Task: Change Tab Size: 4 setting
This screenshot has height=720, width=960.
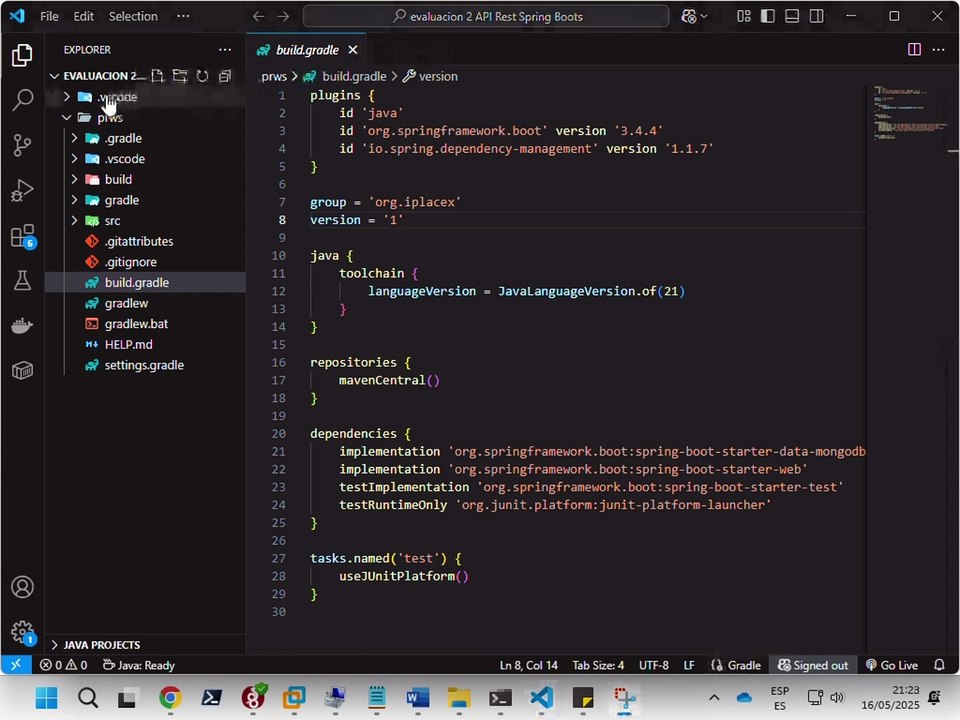Action: click(x=598, y=665)
